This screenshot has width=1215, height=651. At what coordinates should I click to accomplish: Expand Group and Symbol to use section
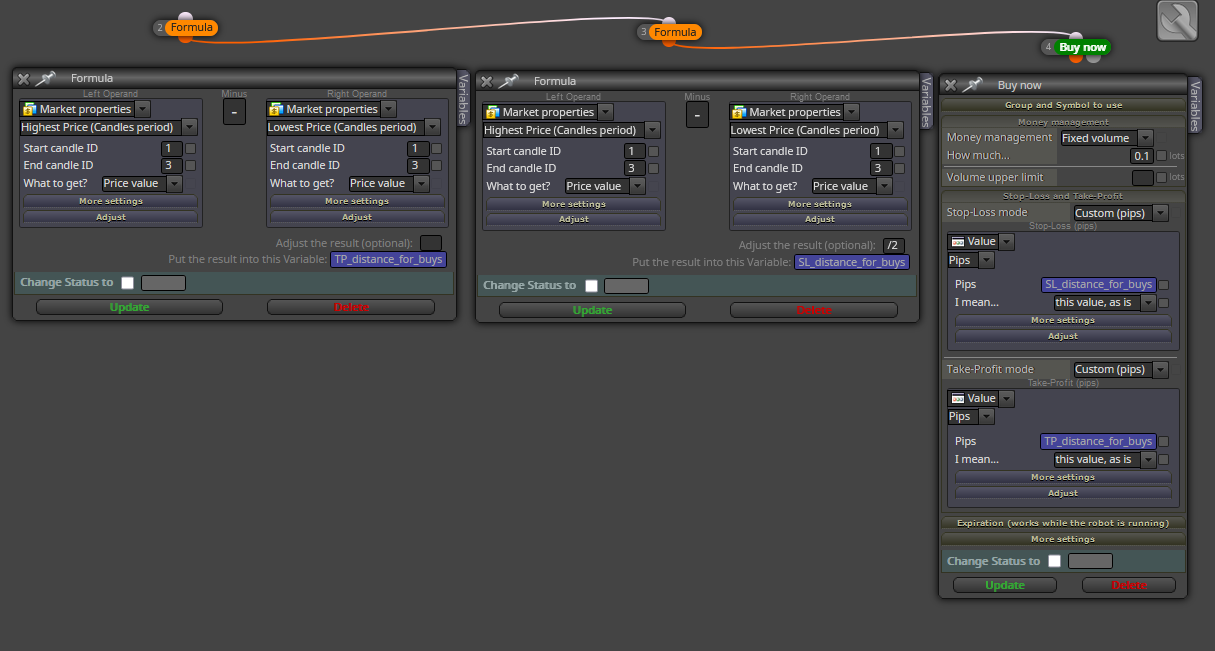click(x=1063, y=104)
